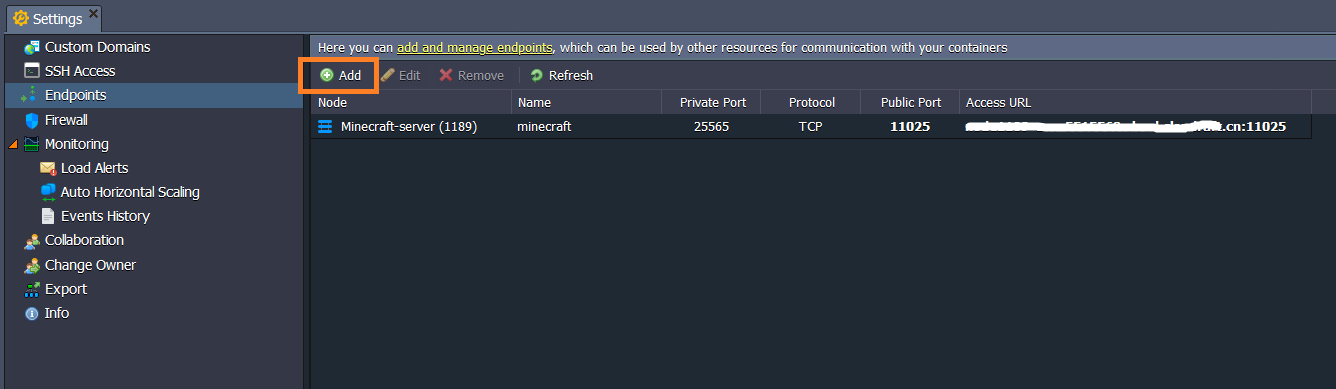
Task: Open Collaboration settings
Action: [84, 240]
